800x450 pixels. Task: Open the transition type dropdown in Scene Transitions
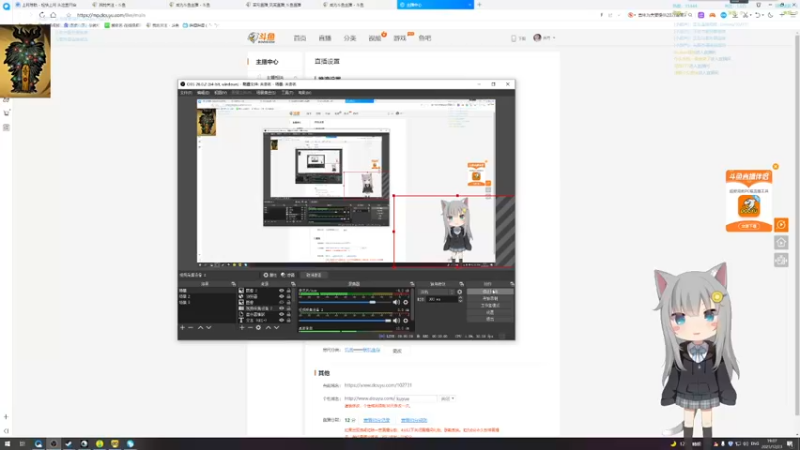click(x=436, y=292)
